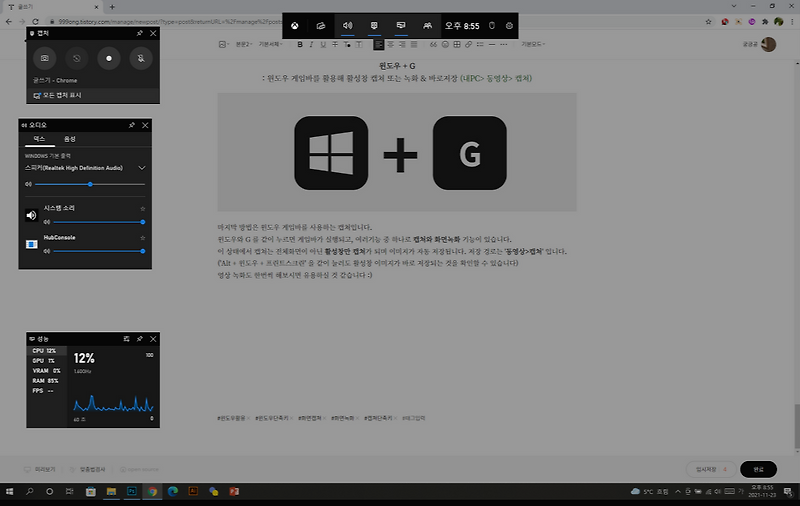The width and height of the screenshot is (800, 506).
Task: Switch to the 음성 tab in Audio widget
Action: [69, 139]
